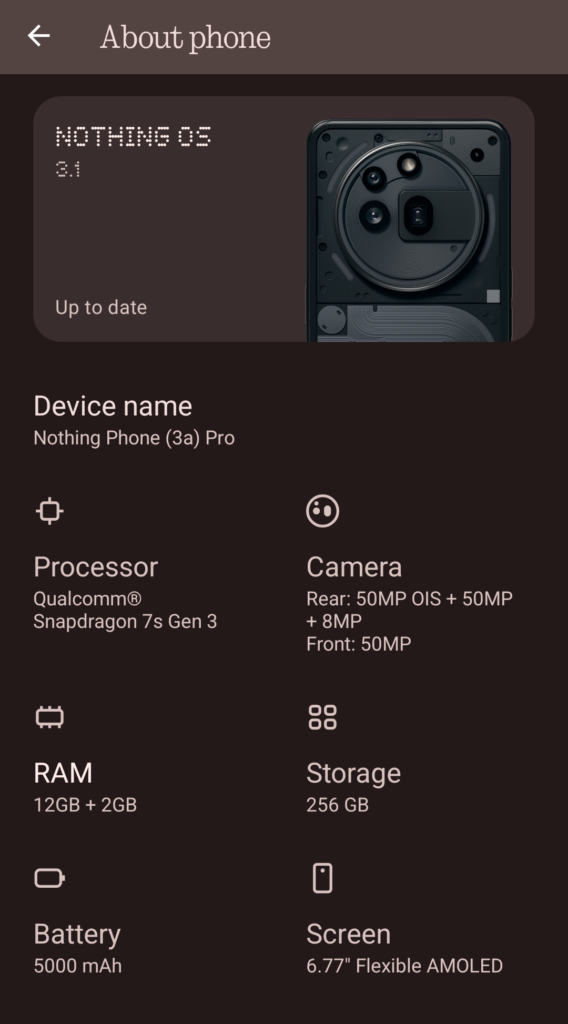Viewport: 568px width, 1024px height.
Task: Tap the back arrow icon
Action: (x=39, y=36)
